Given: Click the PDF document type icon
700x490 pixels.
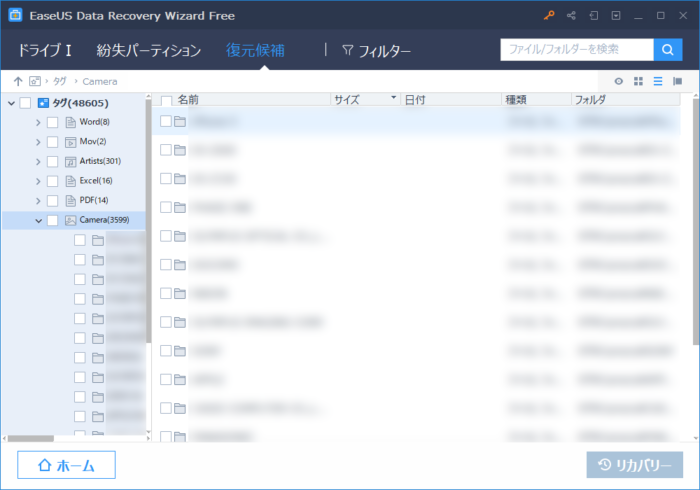Looking at the screenshot, I should click(x=71, y=200).
